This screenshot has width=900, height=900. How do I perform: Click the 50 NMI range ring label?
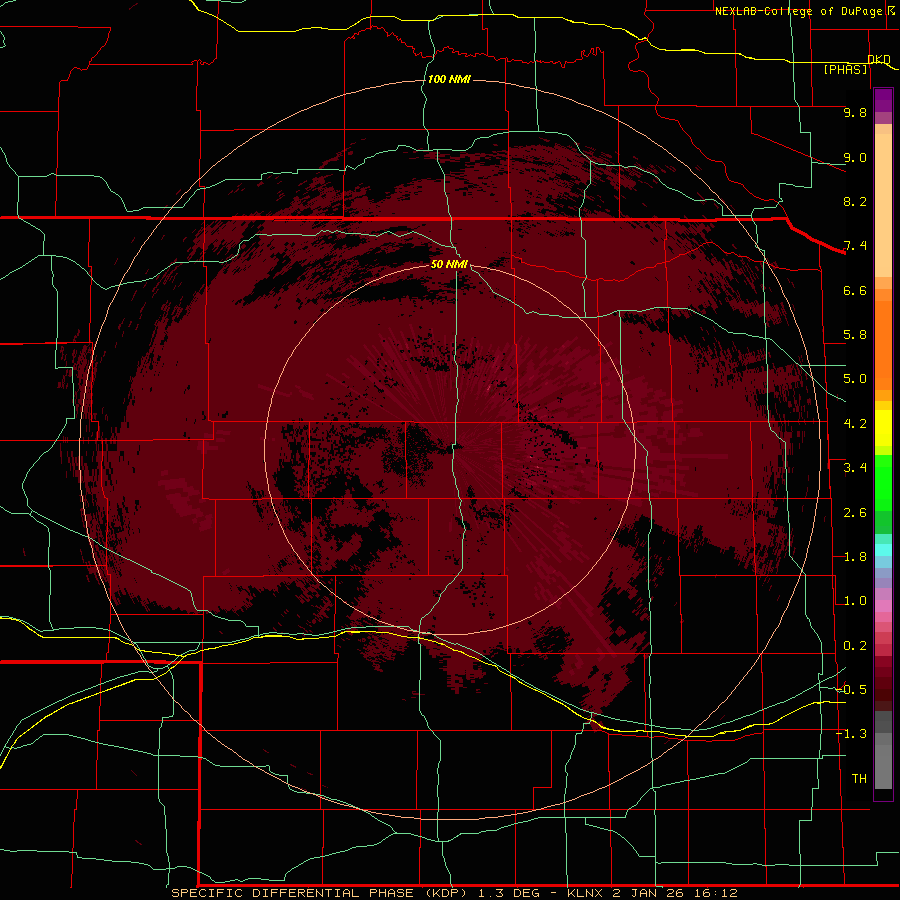click(x=449, y=264)
